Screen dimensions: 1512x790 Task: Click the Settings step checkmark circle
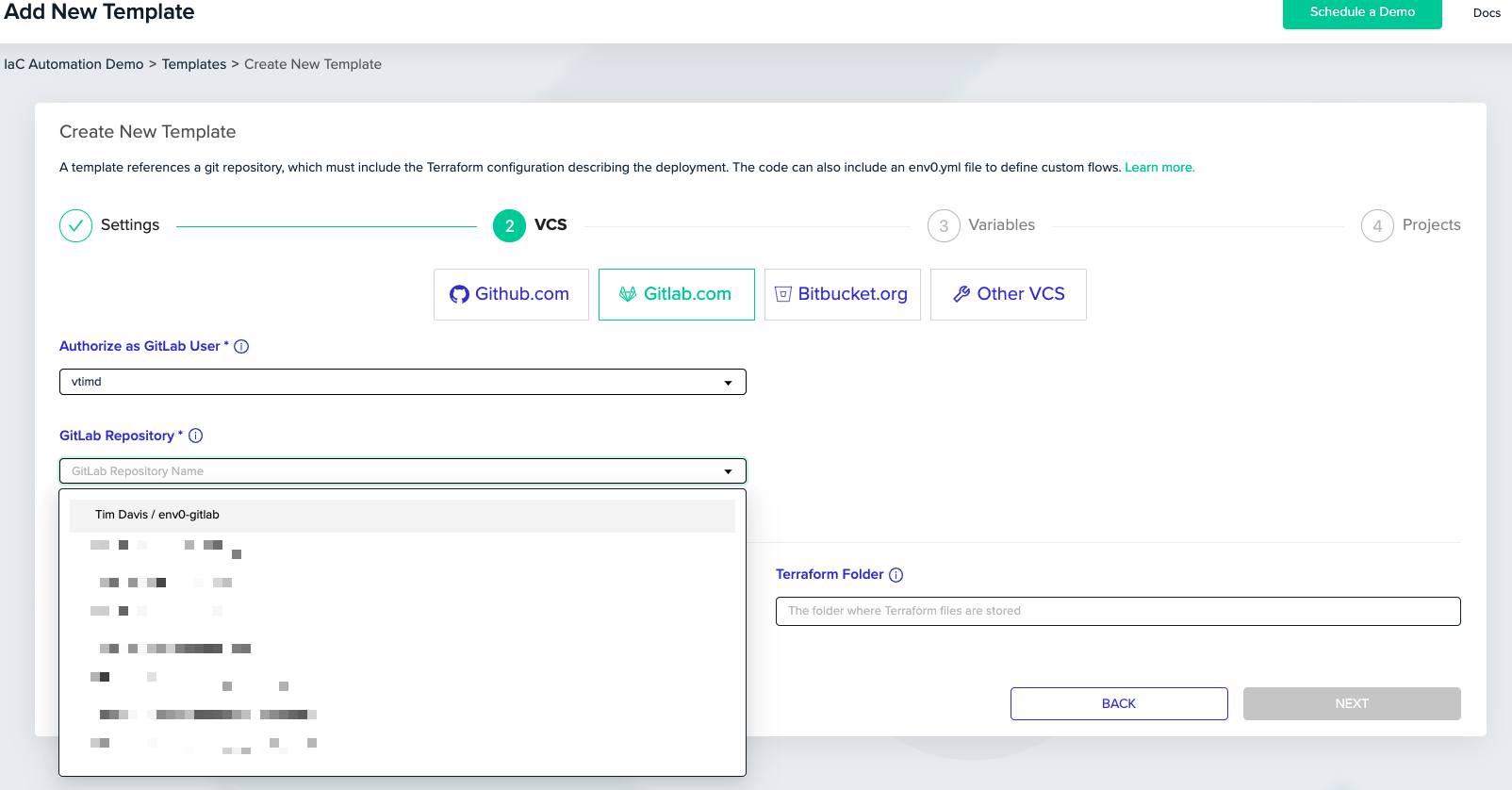point(75,225)
